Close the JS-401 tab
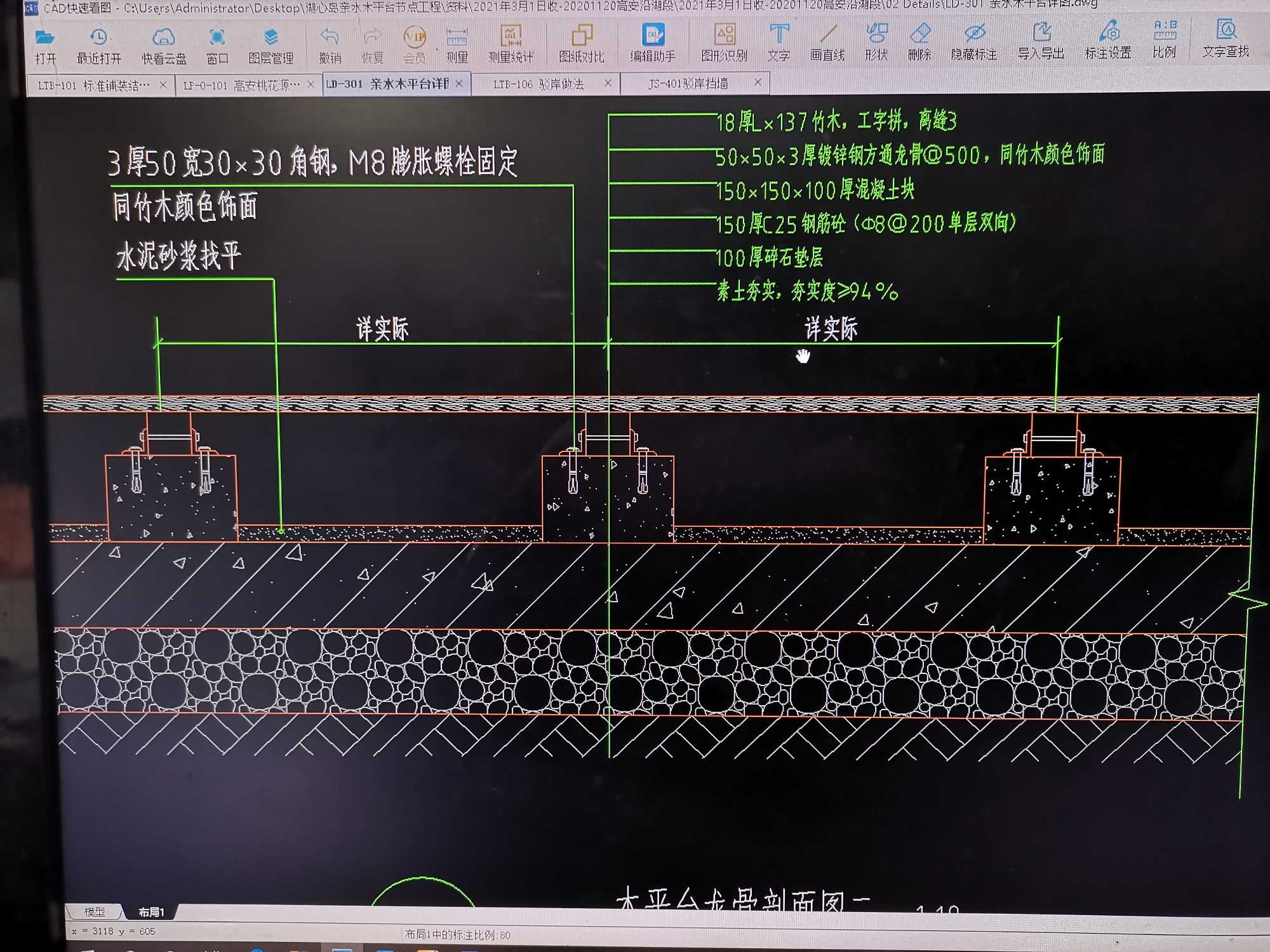Viewport: 1270px width, 952px height. click(758, 82)
